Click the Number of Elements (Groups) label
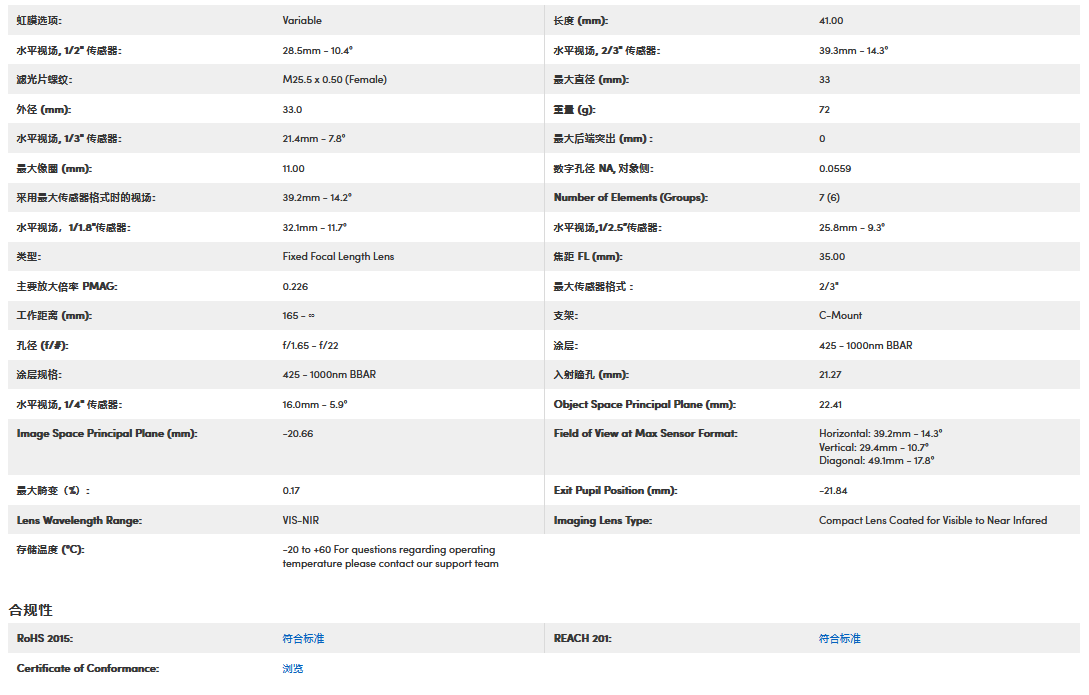 click(x=630, y=197)
